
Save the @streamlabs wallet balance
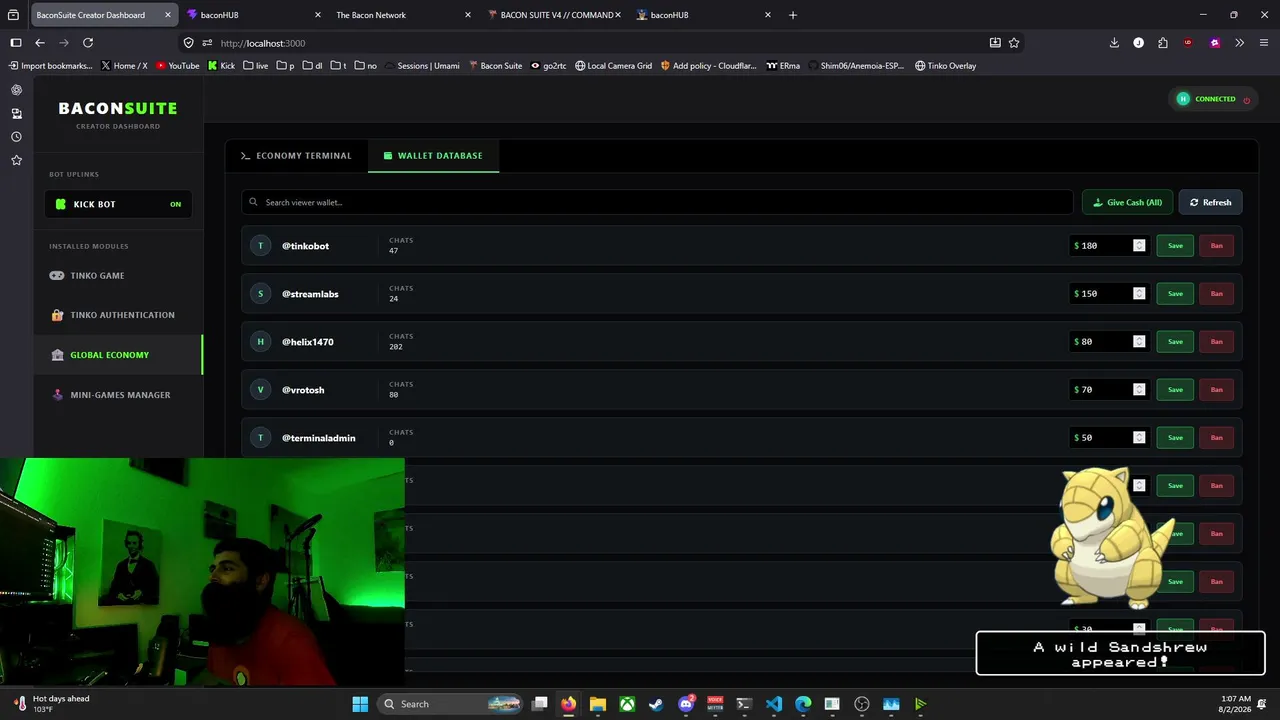[1175, 294]
